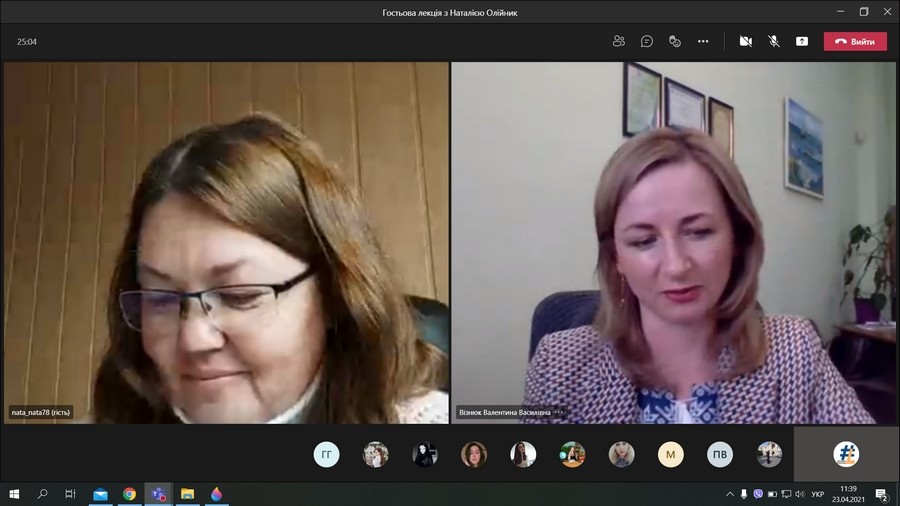
Task: Restore down the Teams meeting window
Action: 864,11
